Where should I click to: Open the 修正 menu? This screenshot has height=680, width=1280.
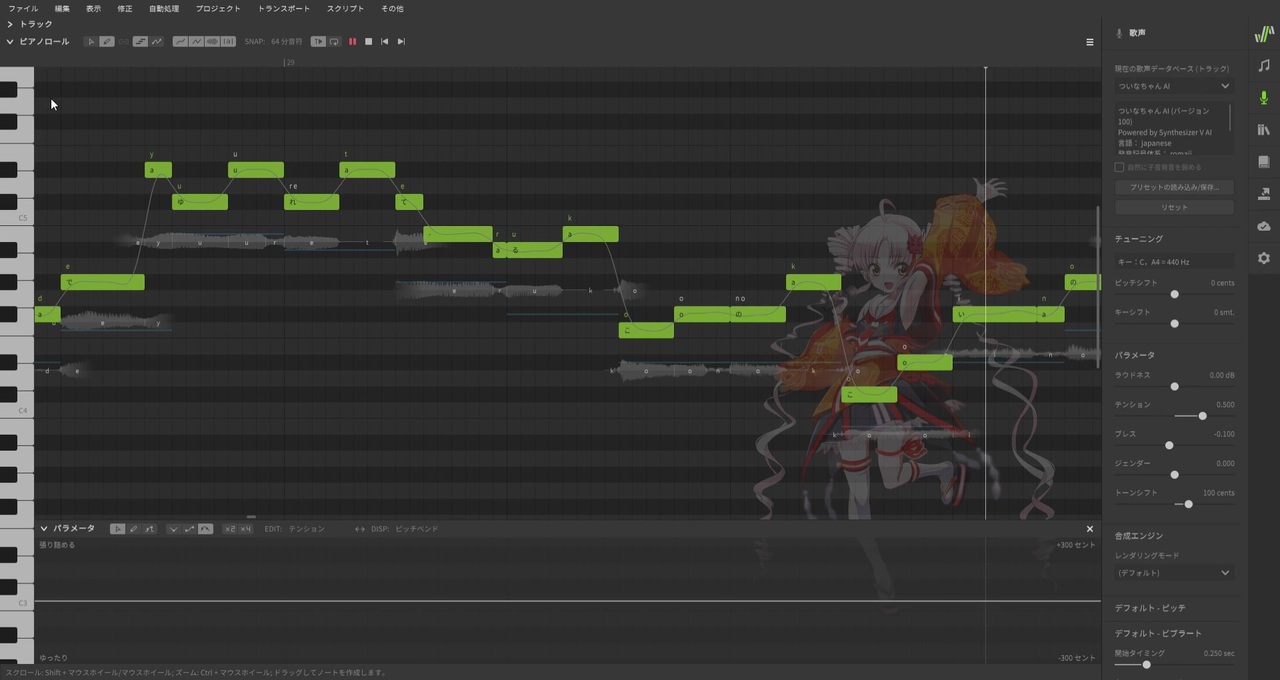point(125,8)
